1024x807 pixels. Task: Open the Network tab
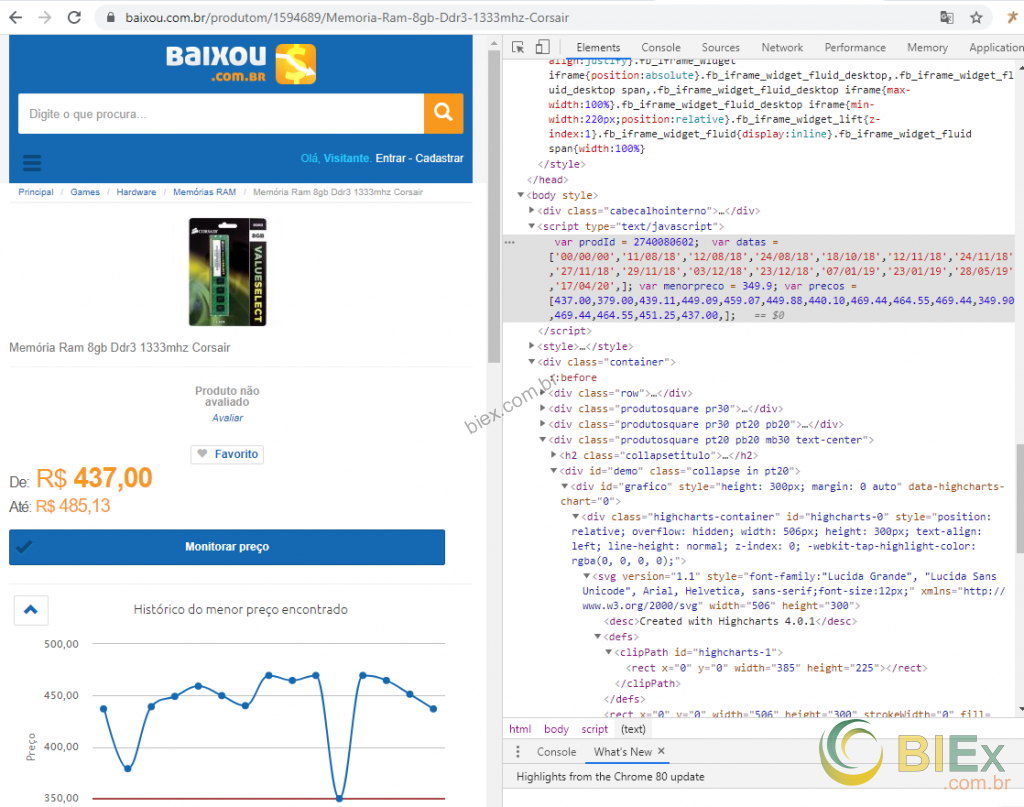tap(782, 48)
